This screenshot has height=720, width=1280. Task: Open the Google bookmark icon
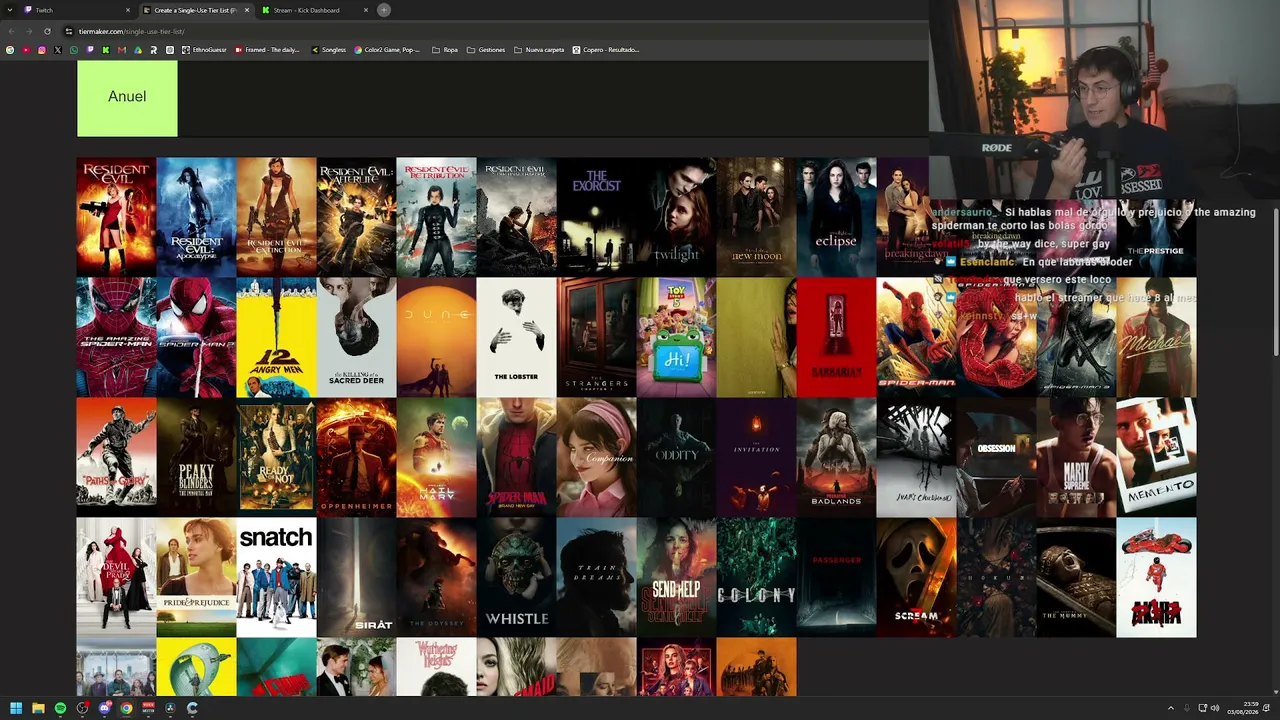(x=10, y=50)
